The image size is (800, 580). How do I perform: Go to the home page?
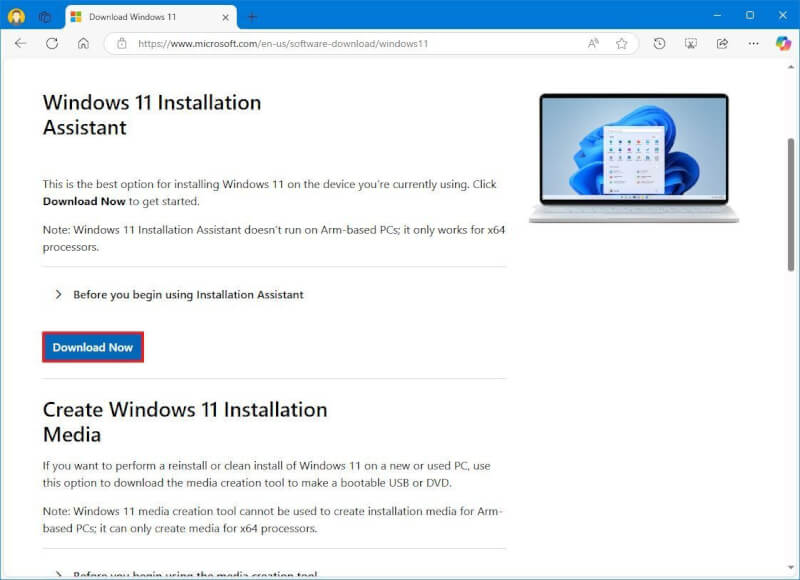point(83,43)
